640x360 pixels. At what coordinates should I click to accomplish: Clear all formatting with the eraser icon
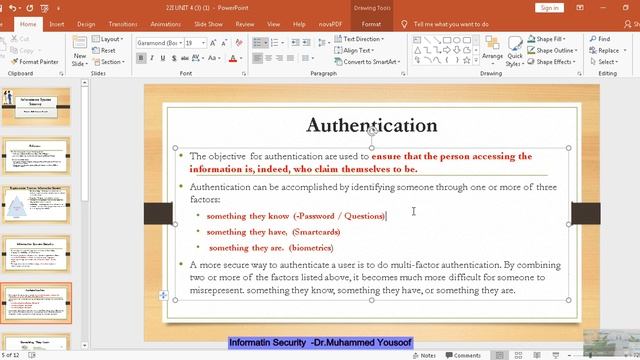pyautogui.click(x=239, y=43)
